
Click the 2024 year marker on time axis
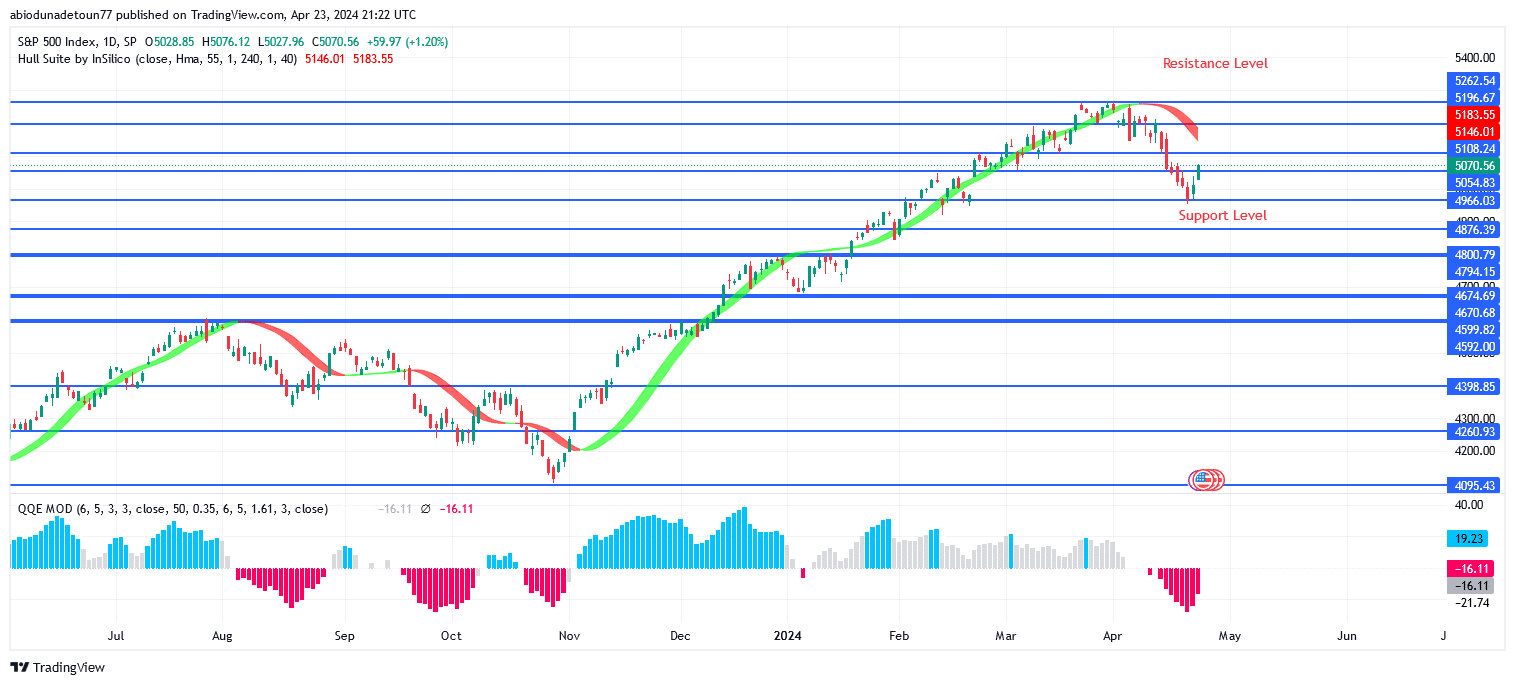[787, 635]
